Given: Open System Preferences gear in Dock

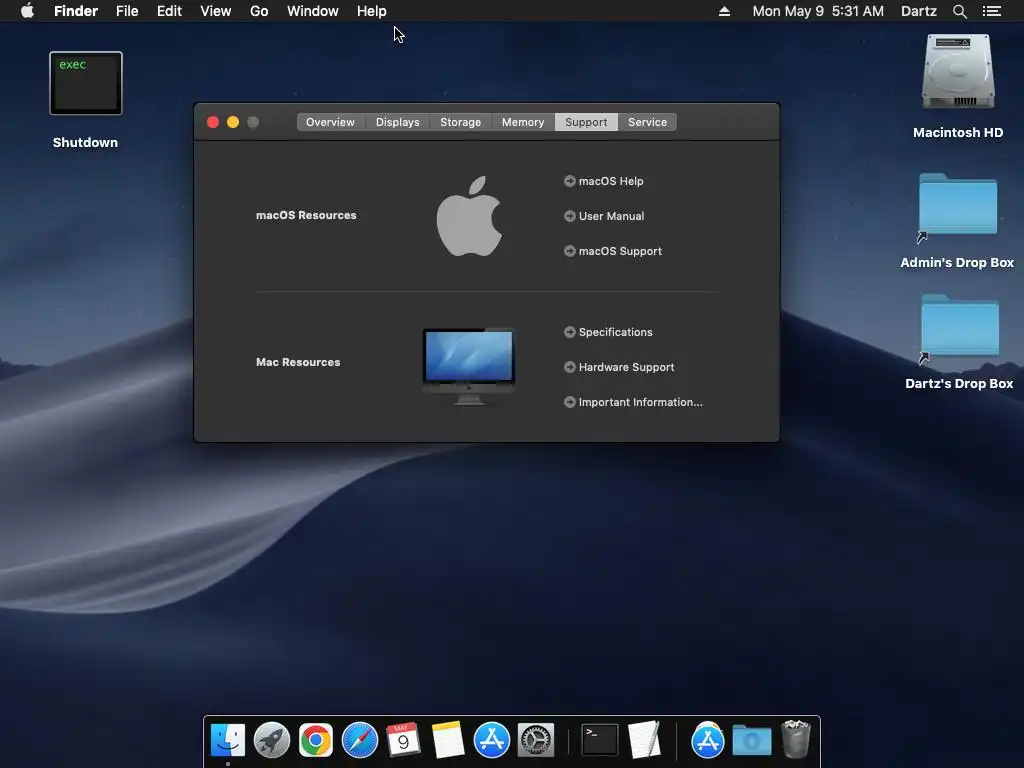Looking at the screenshot, I should click(x=536, y=740).
